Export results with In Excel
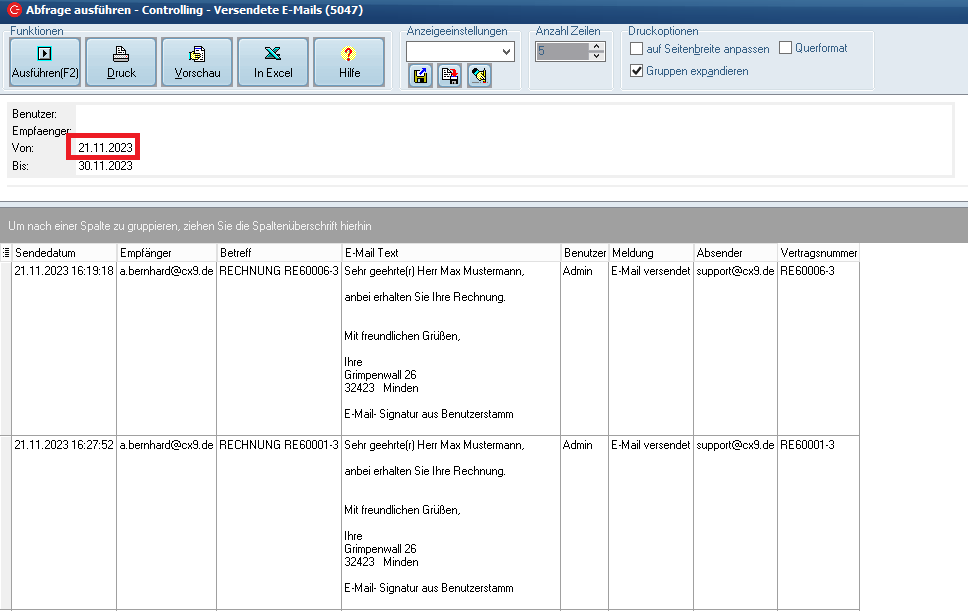Image resolution: width=968 pixels, height=611 pixels. point(273,62)
